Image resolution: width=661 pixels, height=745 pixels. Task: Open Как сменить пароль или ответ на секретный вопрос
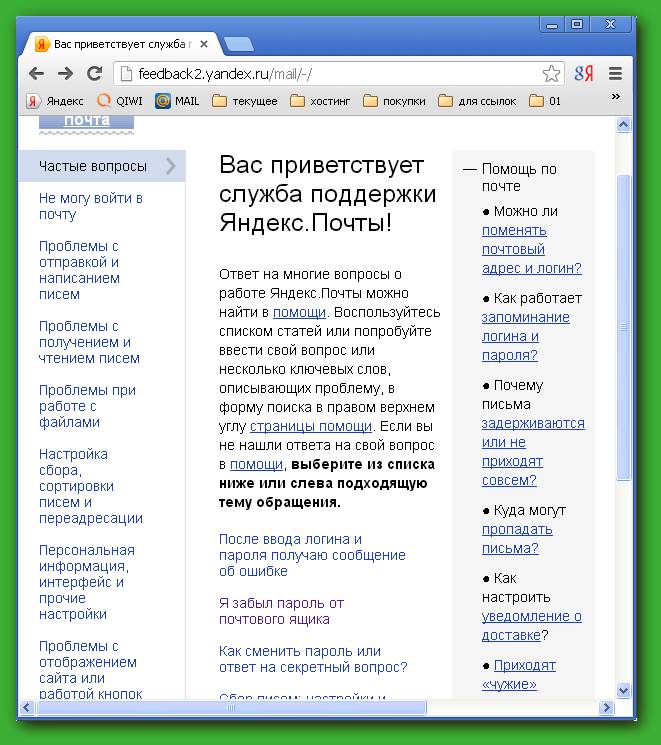(313, 659)
